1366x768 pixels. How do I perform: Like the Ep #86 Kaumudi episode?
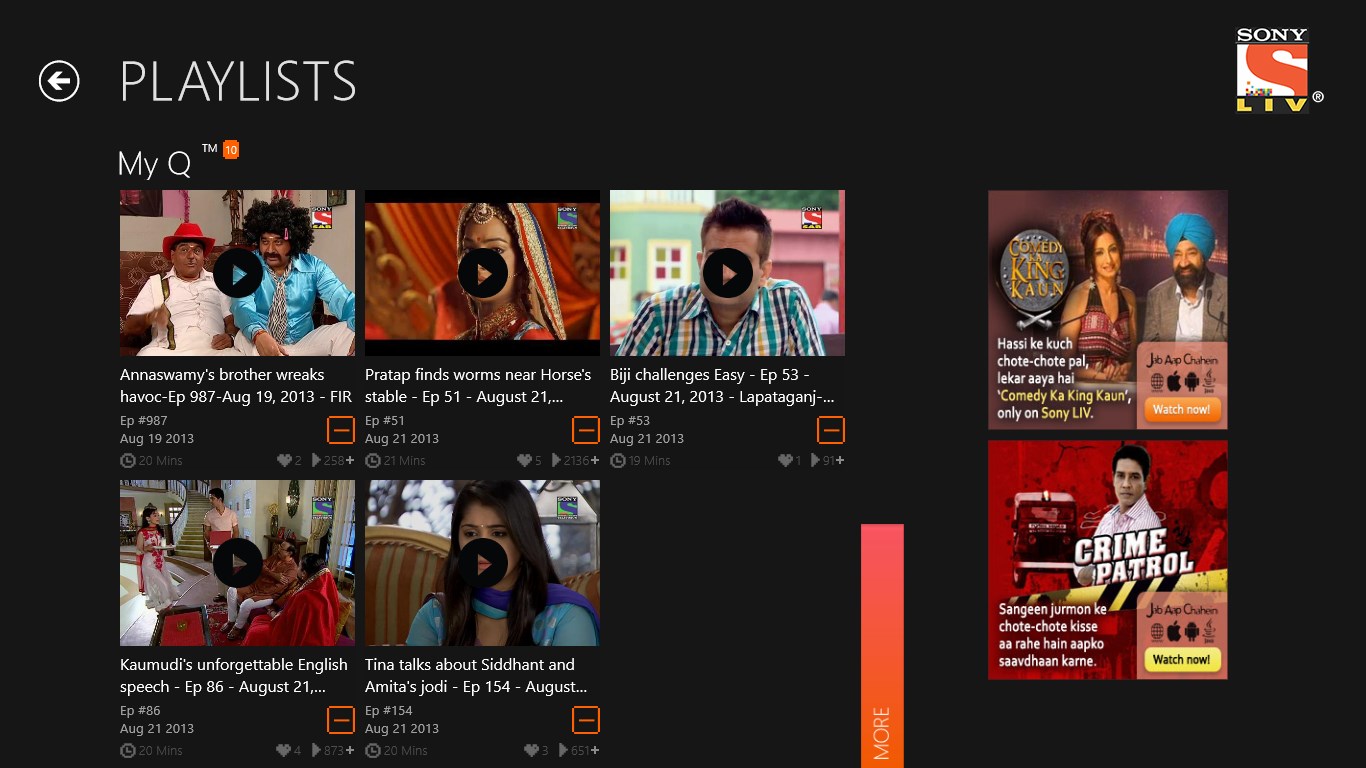pyautogui.click(x=285, y=750)
